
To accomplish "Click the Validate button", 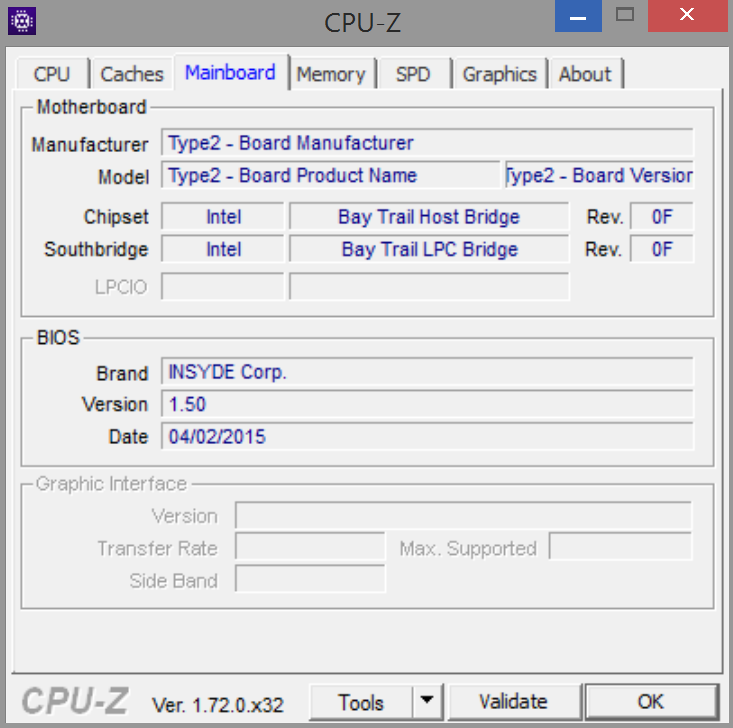I will (x=514, y=702).
